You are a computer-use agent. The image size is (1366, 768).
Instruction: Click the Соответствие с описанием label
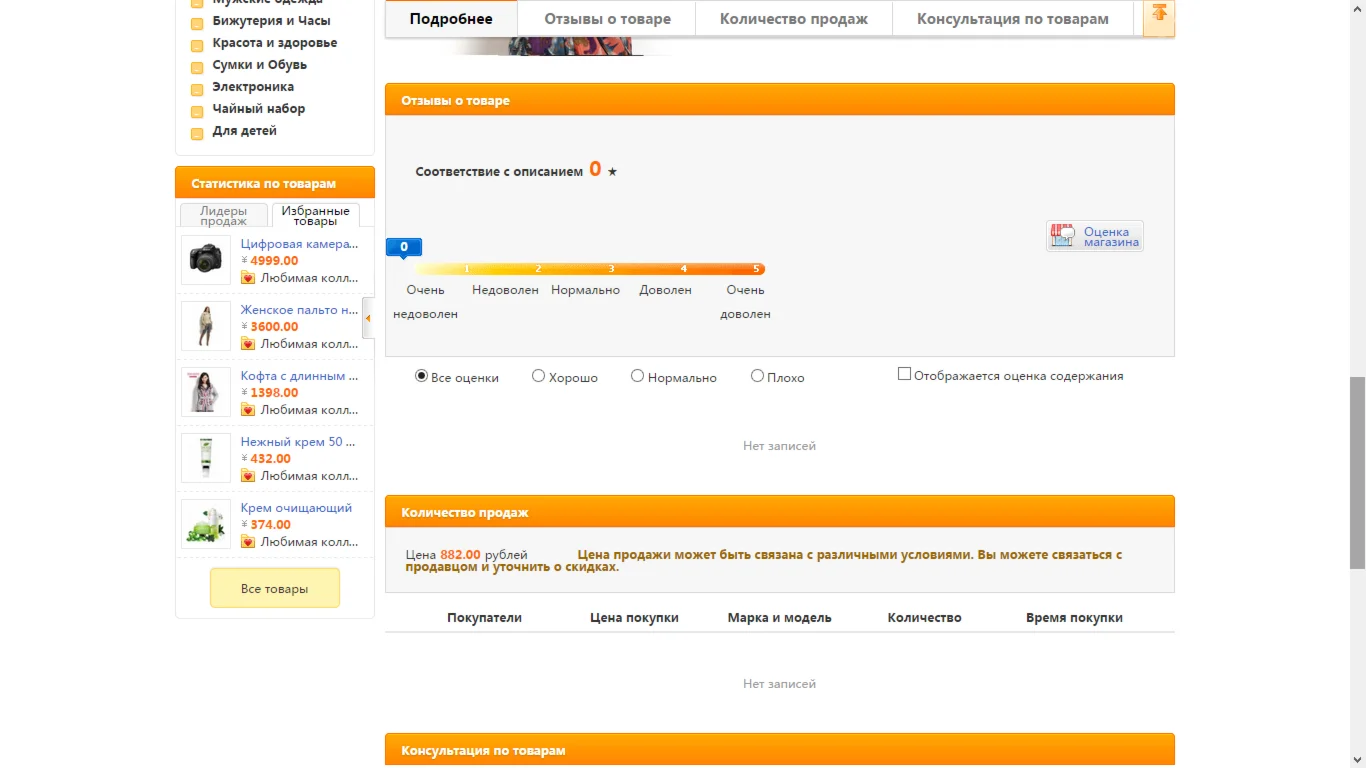[499, 172]
